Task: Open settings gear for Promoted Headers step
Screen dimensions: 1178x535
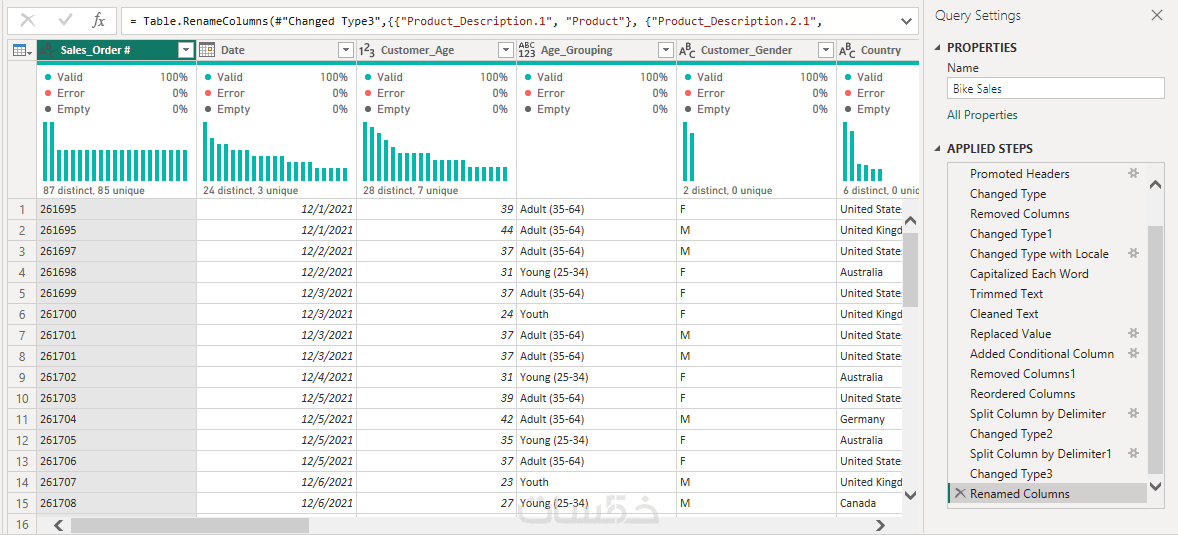Action: click(x=1133, y=173)
